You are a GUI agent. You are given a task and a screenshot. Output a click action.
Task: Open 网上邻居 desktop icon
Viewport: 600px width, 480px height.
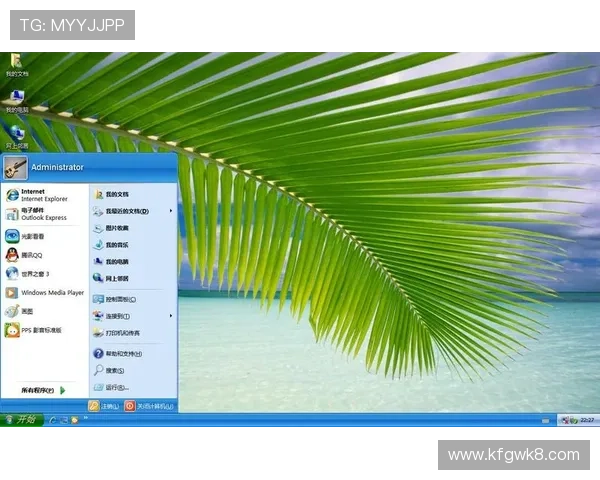[16, 135]
